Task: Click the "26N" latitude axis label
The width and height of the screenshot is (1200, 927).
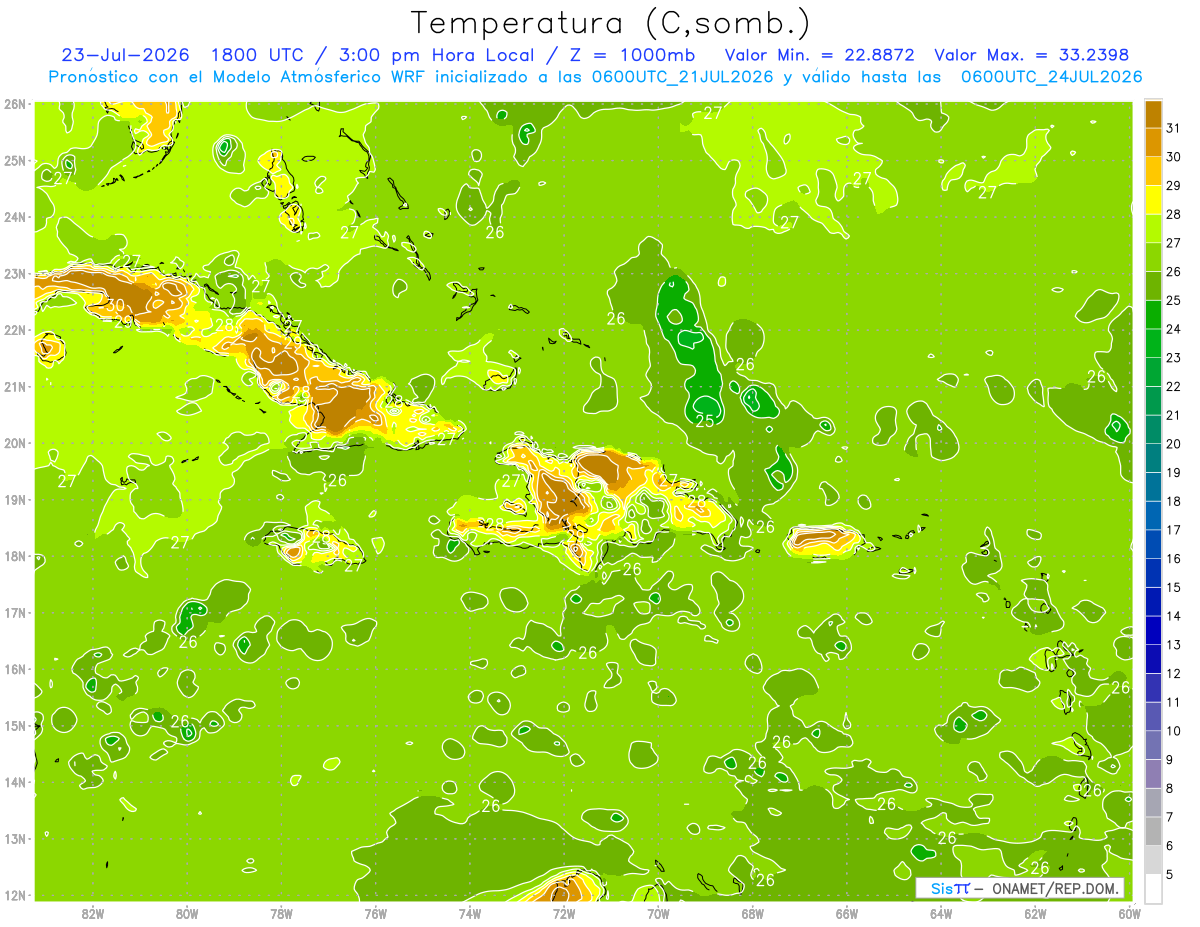Action: (x=14, y=104)
